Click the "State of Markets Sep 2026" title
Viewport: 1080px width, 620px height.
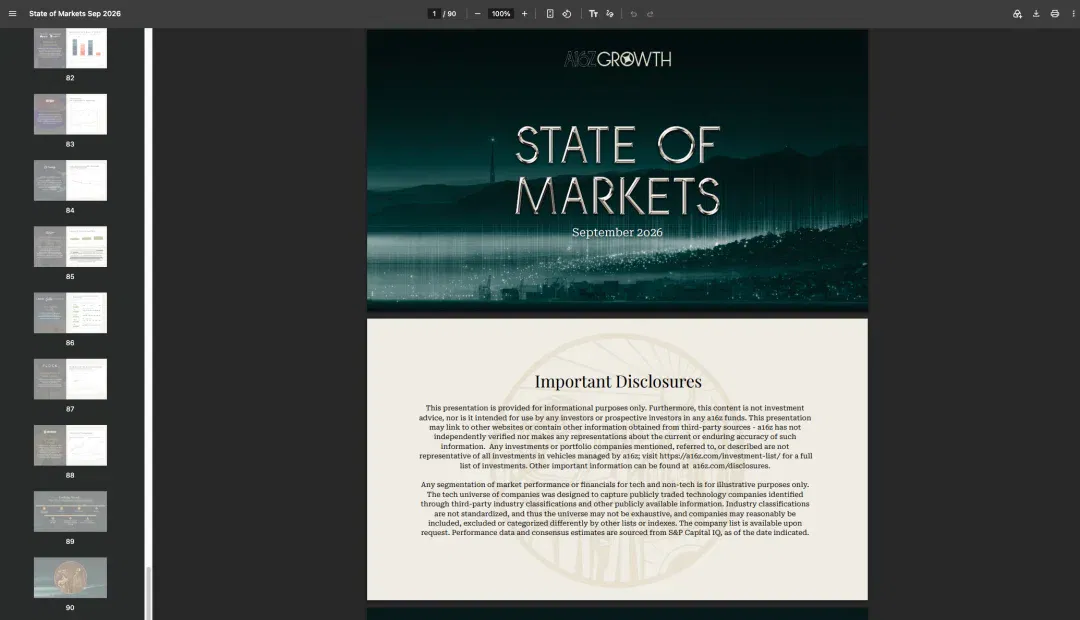tap(75, 14)
